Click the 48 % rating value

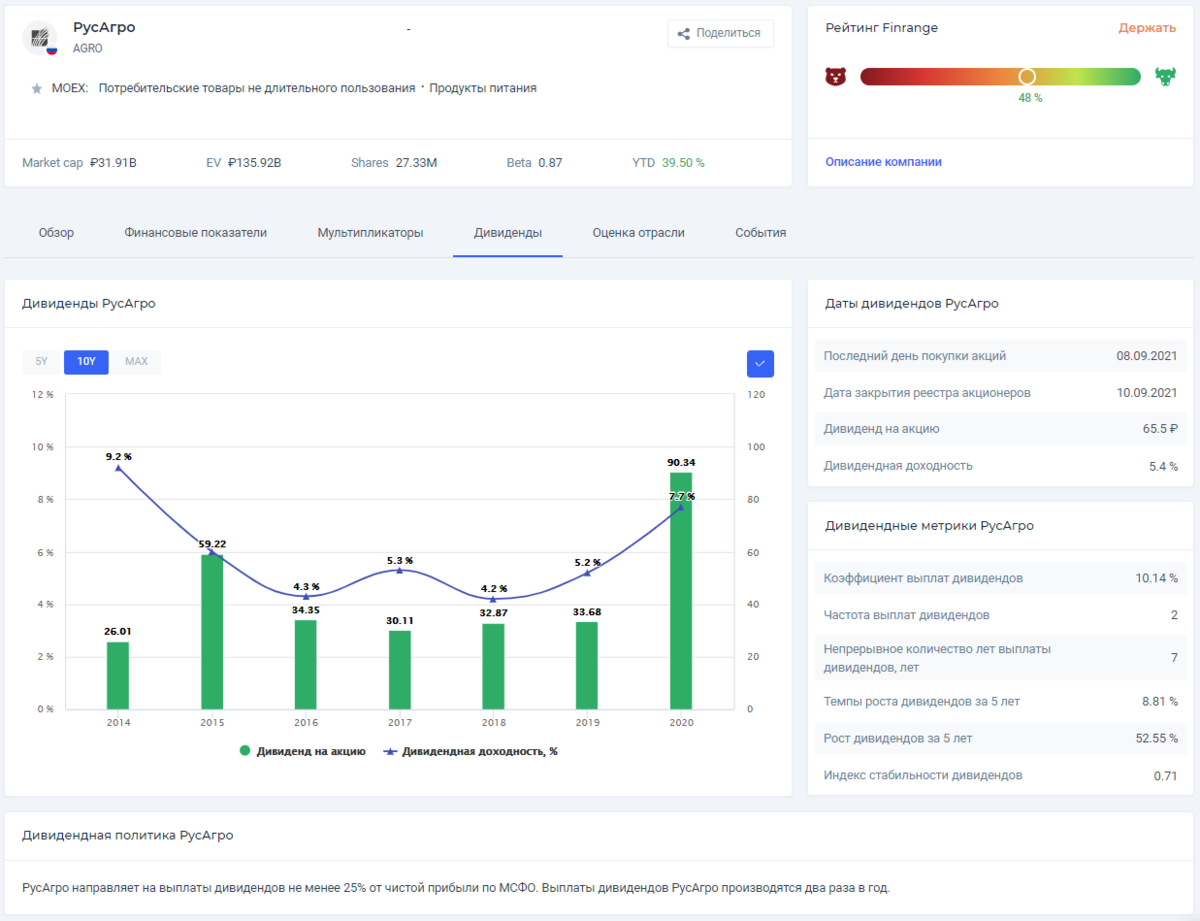1030,98
